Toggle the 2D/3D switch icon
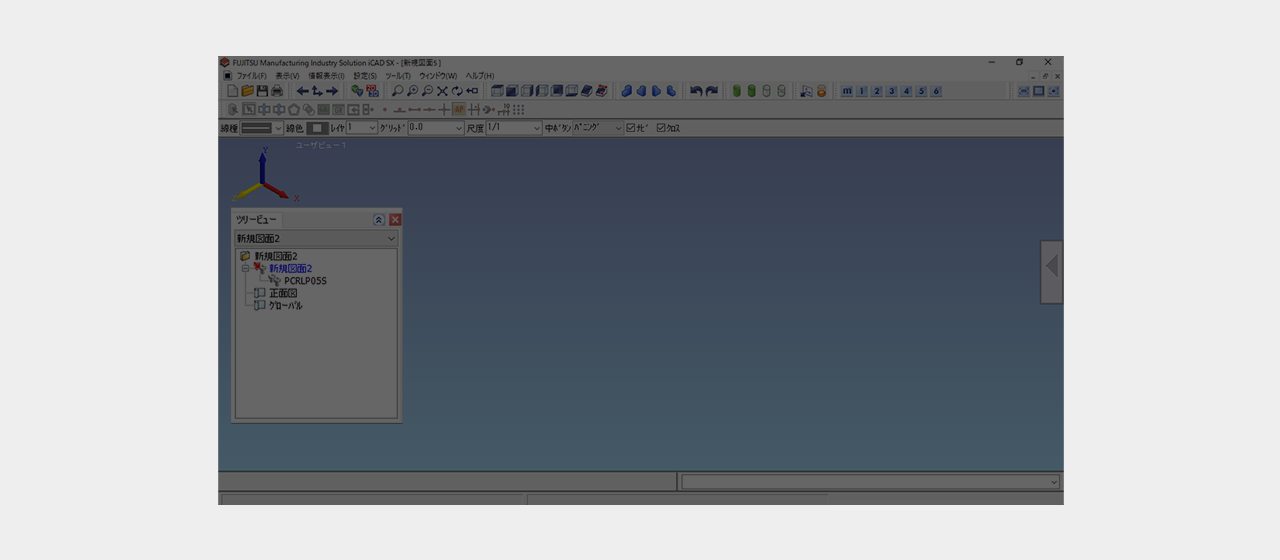This screenshot has width=1280, height=560. 373,91
